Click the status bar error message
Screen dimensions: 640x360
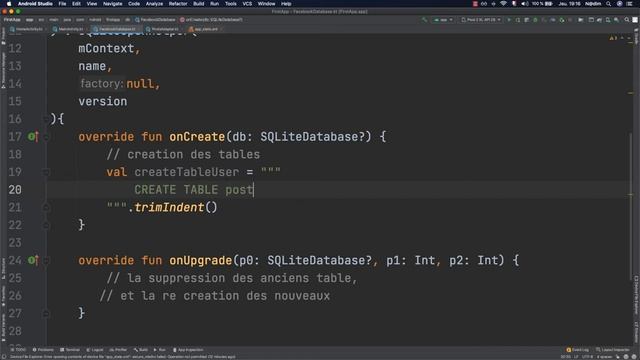point(122,357)
